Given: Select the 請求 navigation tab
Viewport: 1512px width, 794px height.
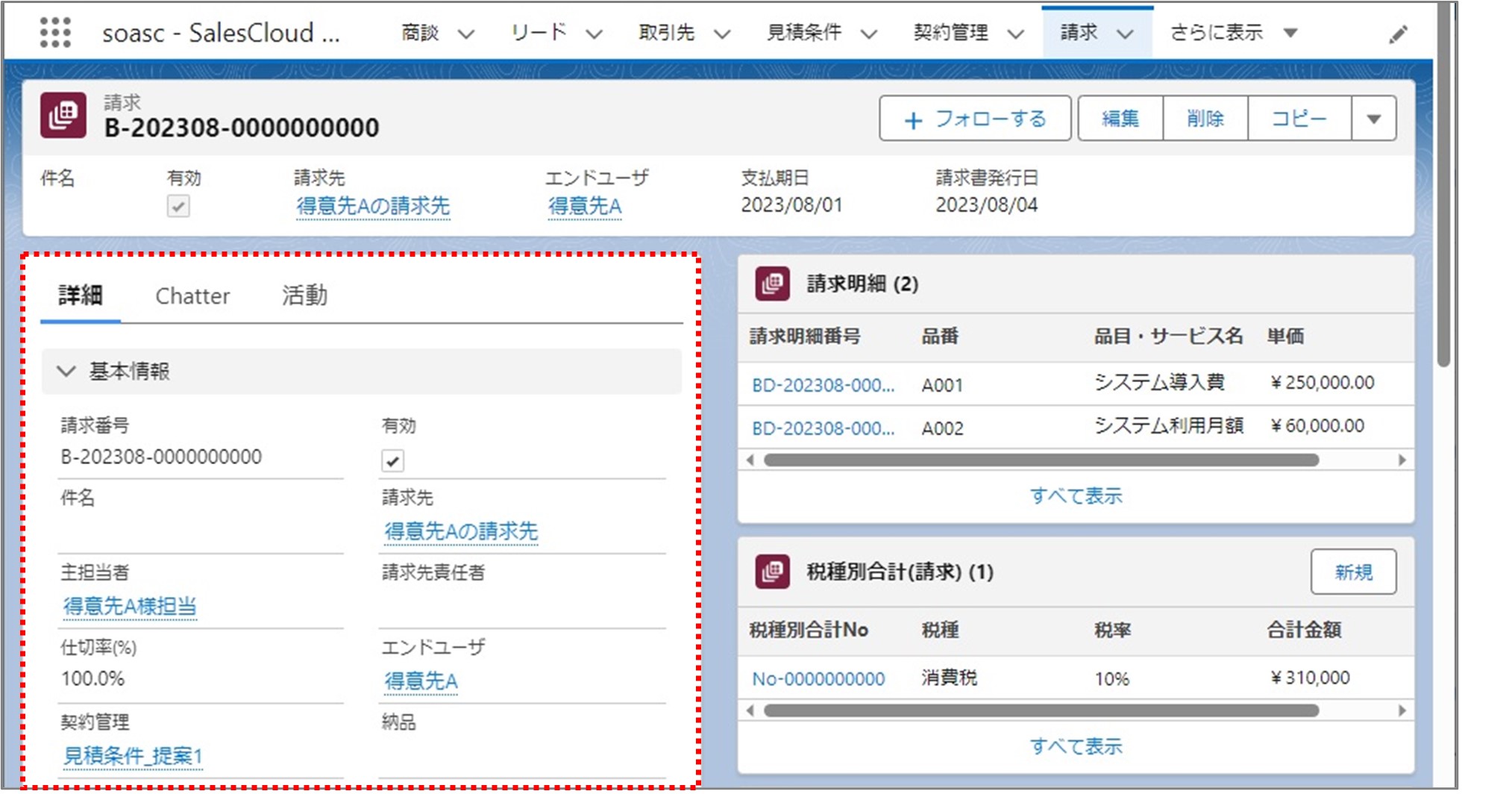Looking at the screenshot, I should (x=1079, y=33).
